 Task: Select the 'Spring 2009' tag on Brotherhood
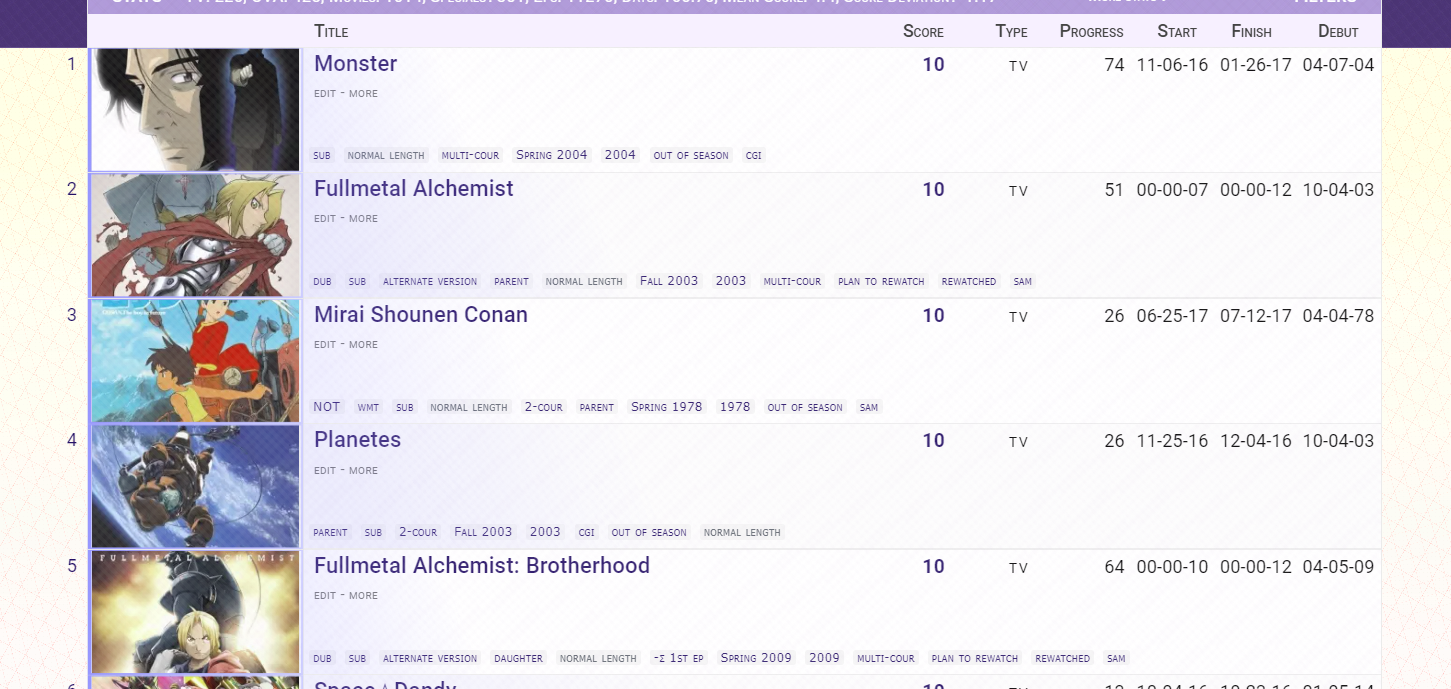click(x=756, y=658)
